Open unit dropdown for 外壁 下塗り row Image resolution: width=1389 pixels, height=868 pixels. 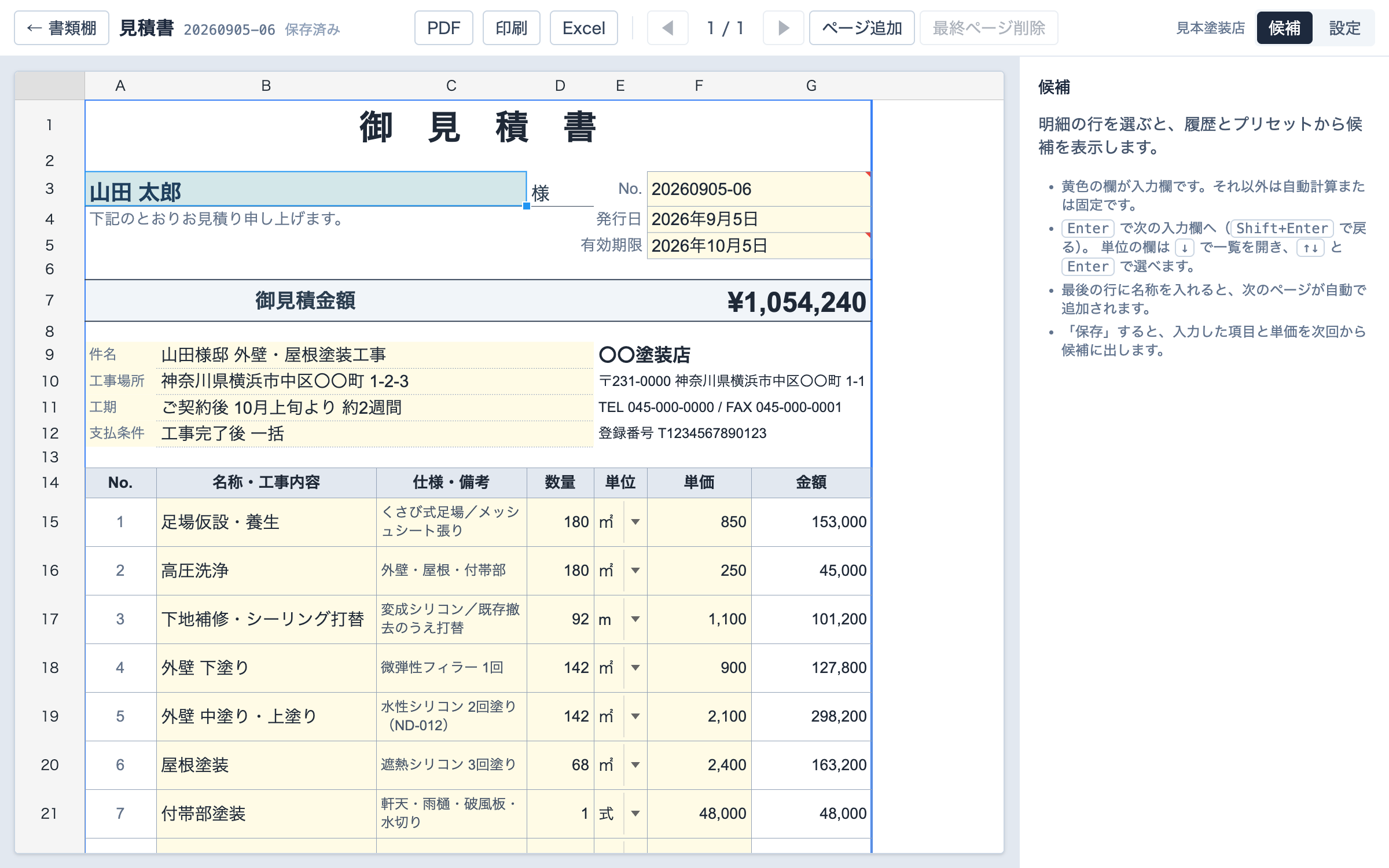tap(635, 668)
